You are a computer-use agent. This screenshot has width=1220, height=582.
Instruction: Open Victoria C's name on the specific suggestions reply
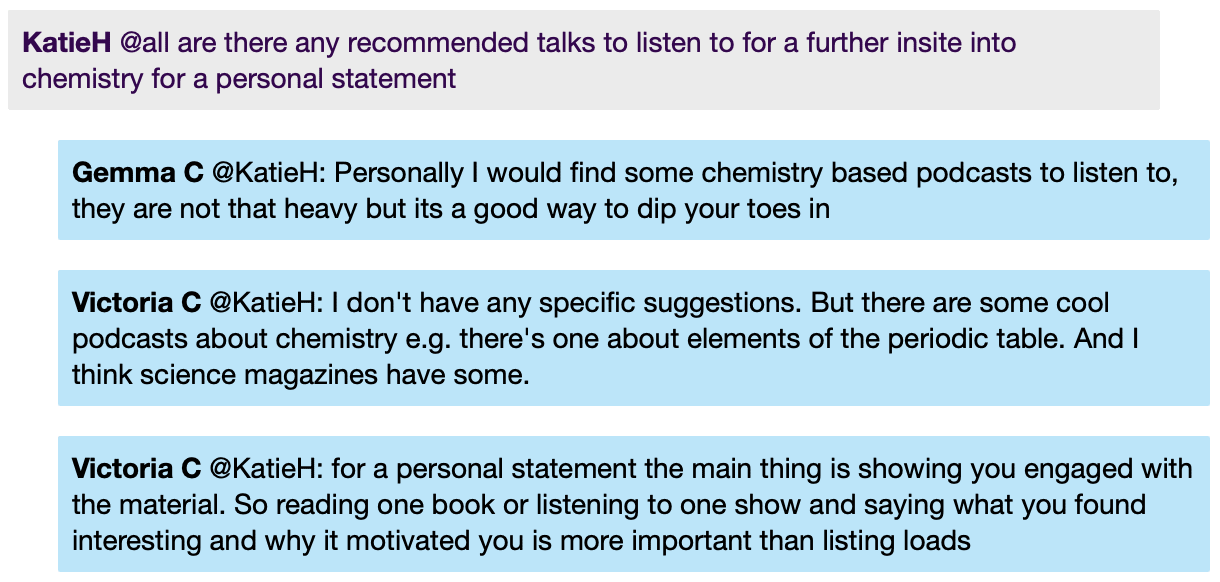(137, 303)
